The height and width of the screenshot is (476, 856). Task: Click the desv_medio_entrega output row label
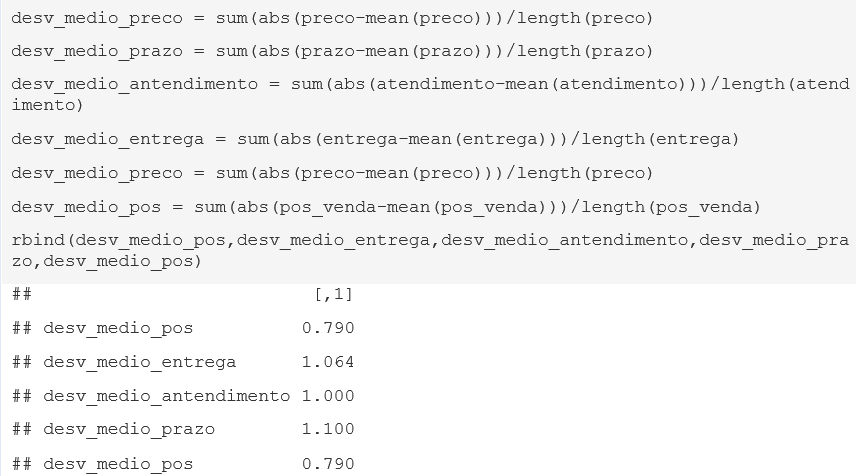tap(140, 362)
